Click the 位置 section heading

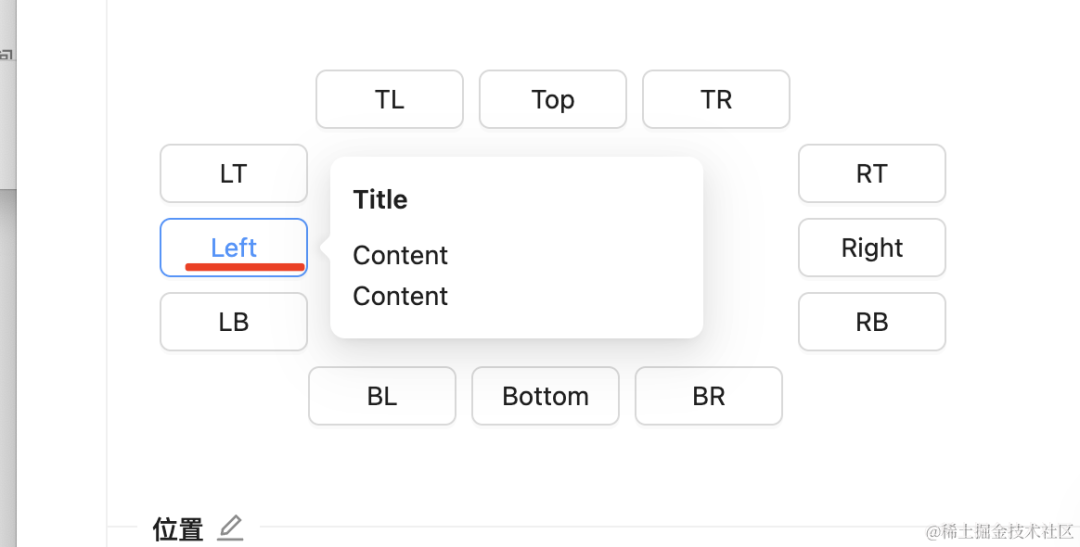click(178, 529)
